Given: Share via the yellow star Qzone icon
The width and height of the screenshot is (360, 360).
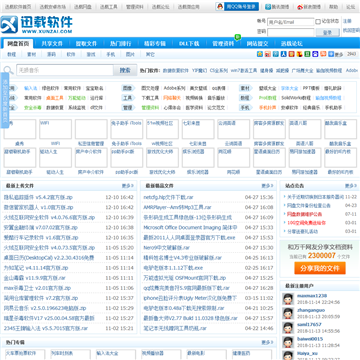Looking at the screenshot, I should (260, 54).
